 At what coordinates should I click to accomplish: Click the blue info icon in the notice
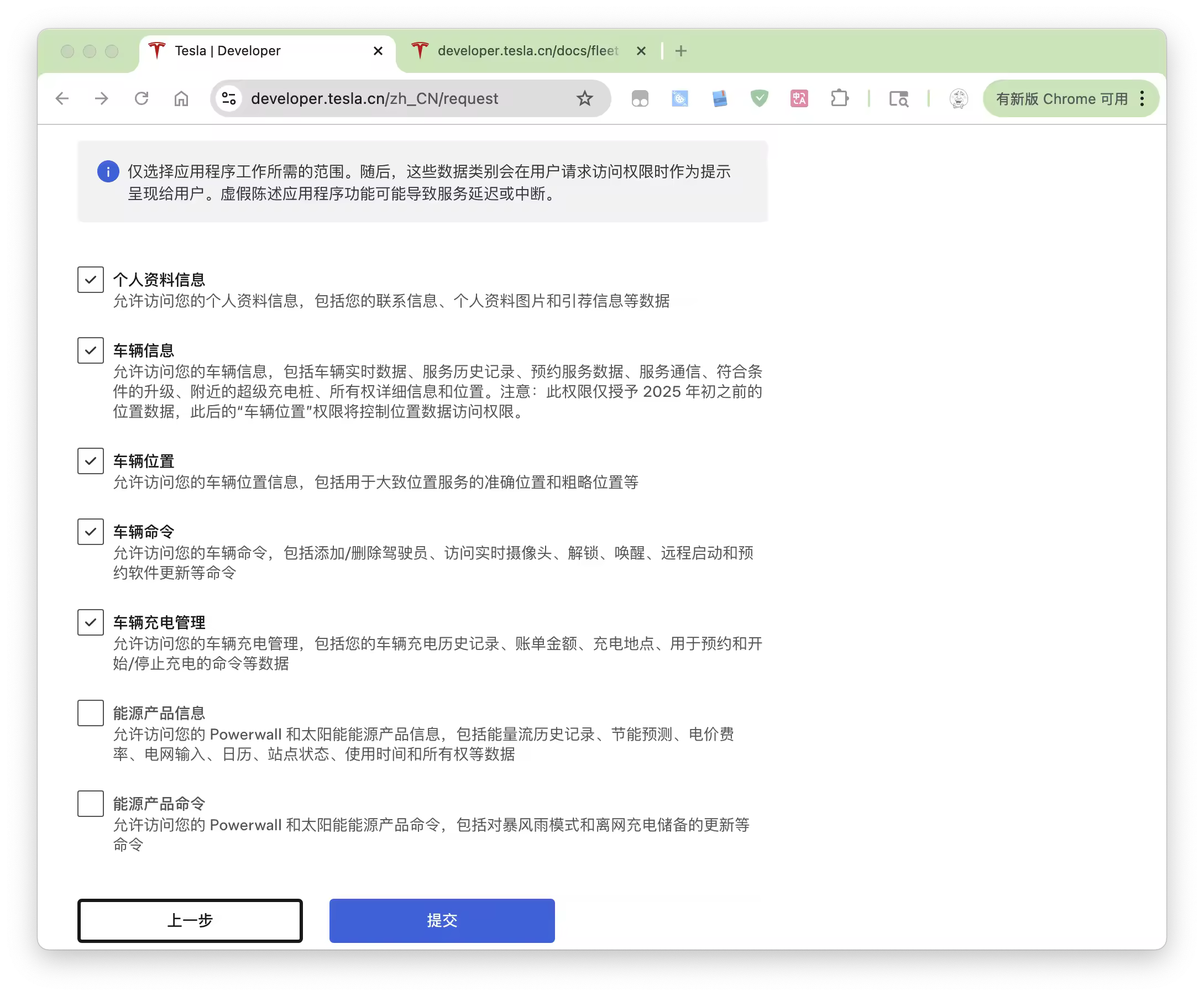tap(108, 171)
